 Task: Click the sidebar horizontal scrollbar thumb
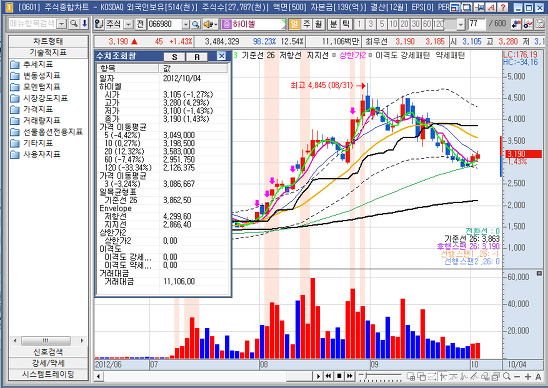pos(46,340)
